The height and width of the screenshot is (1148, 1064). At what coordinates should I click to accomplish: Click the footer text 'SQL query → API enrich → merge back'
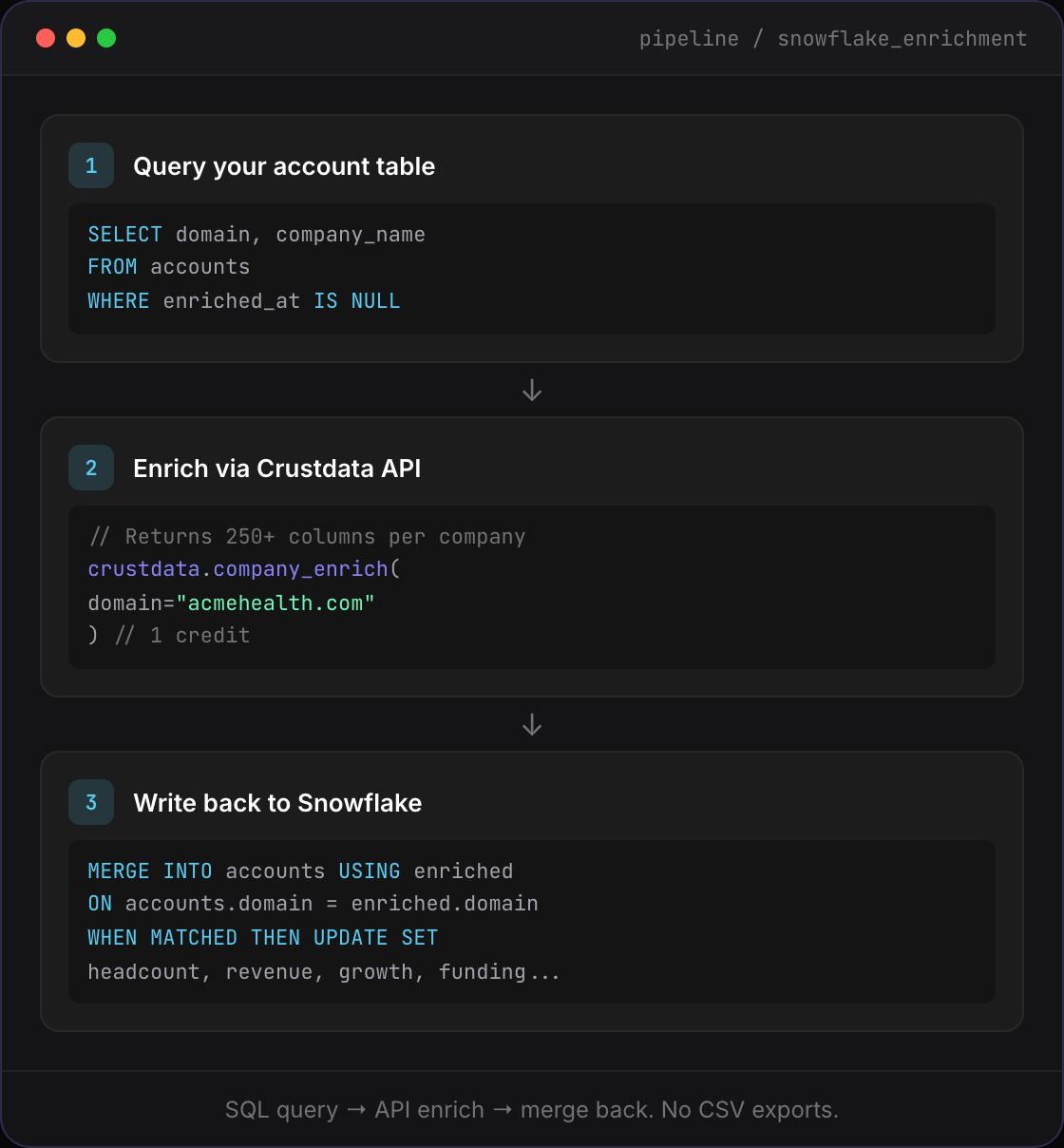point(438,1110)
